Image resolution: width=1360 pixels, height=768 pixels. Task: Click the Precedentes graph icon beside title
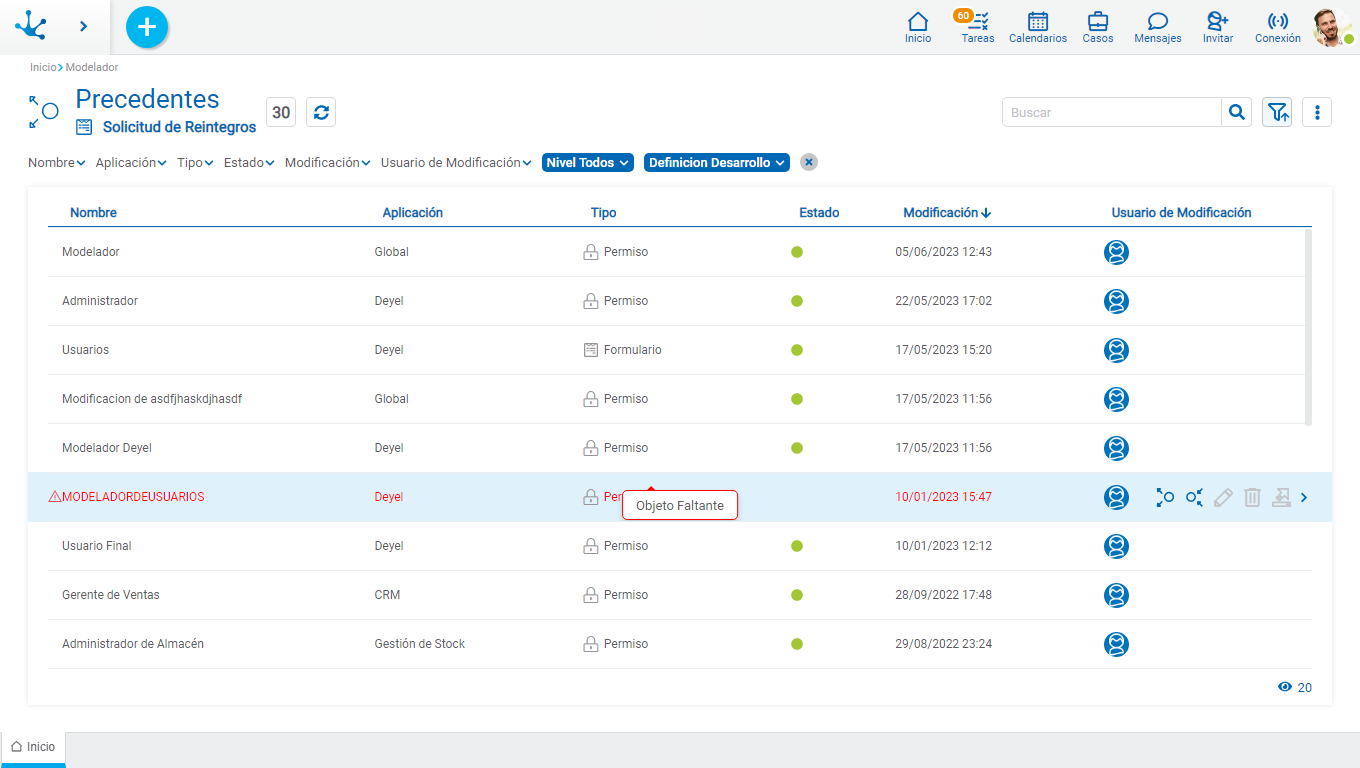coord(43,112)
